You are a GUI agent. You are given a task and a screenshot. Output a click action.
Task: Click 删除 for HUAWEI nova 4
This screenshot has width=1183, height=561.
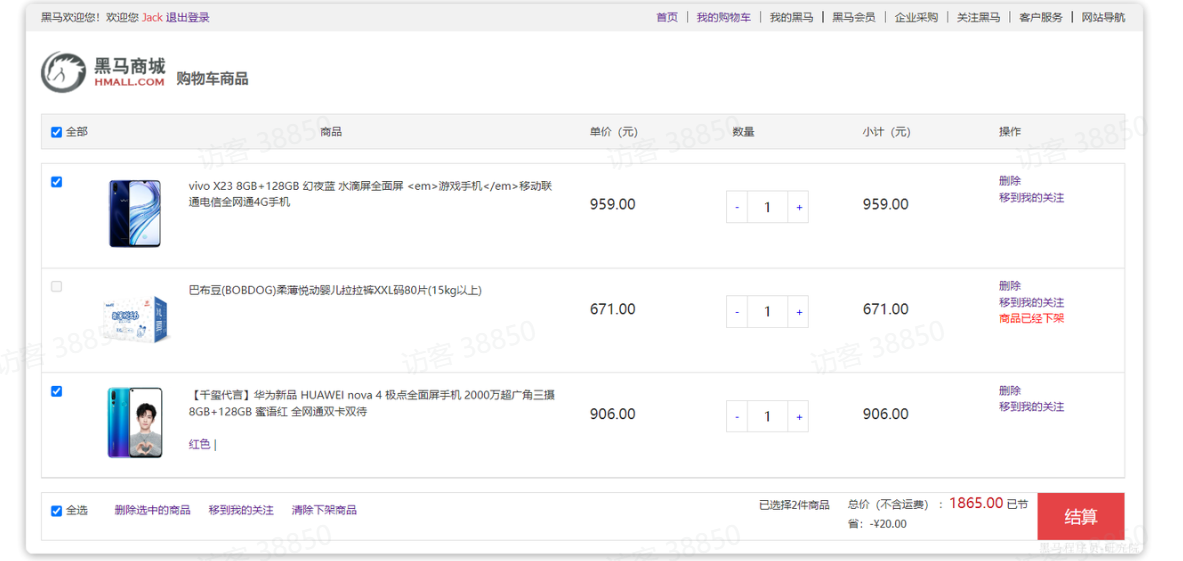coord(1010,391)
